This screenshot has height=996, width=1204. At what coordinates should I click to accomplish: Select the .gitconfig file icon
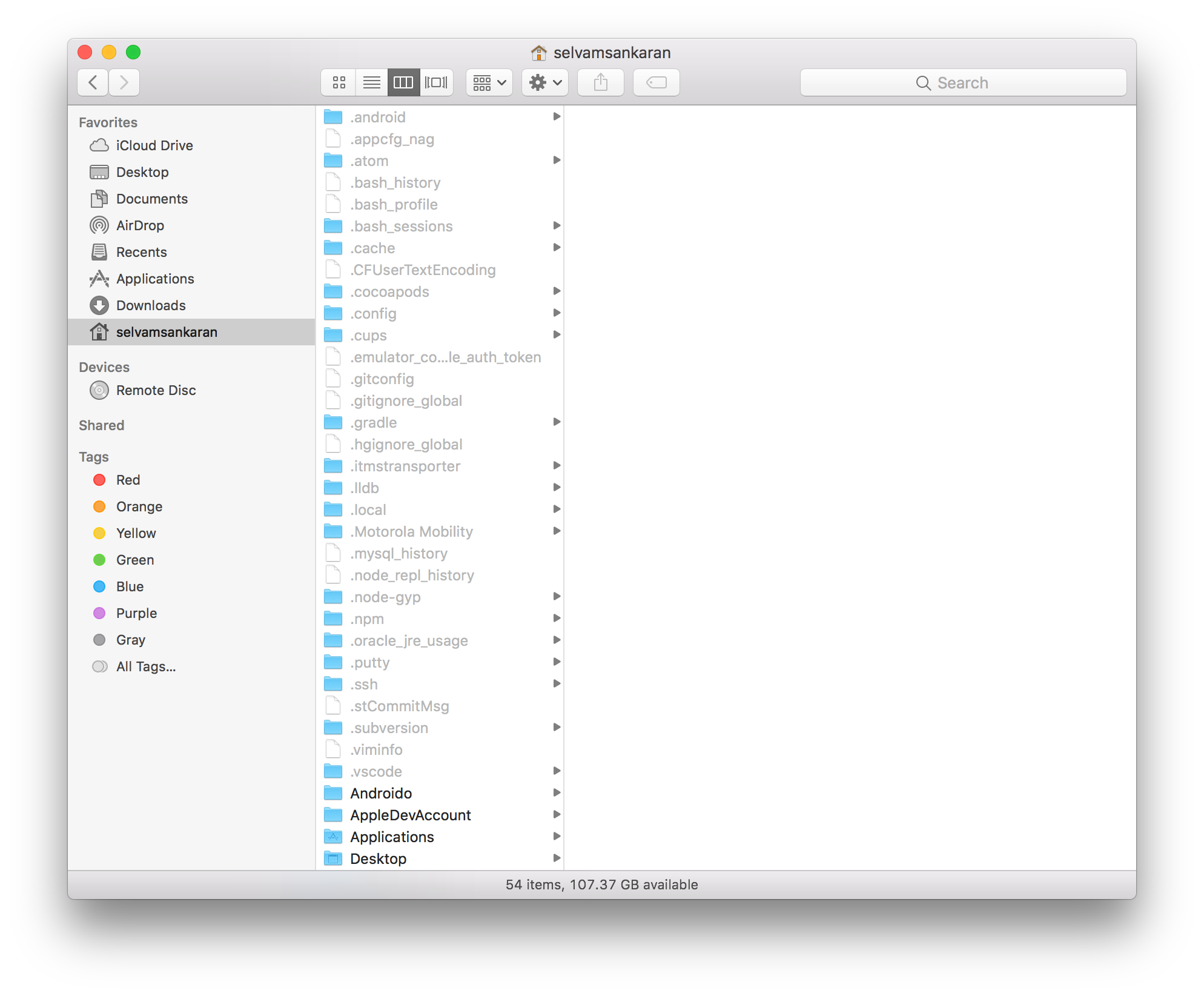pyautogui.click(x=333, y=379)
